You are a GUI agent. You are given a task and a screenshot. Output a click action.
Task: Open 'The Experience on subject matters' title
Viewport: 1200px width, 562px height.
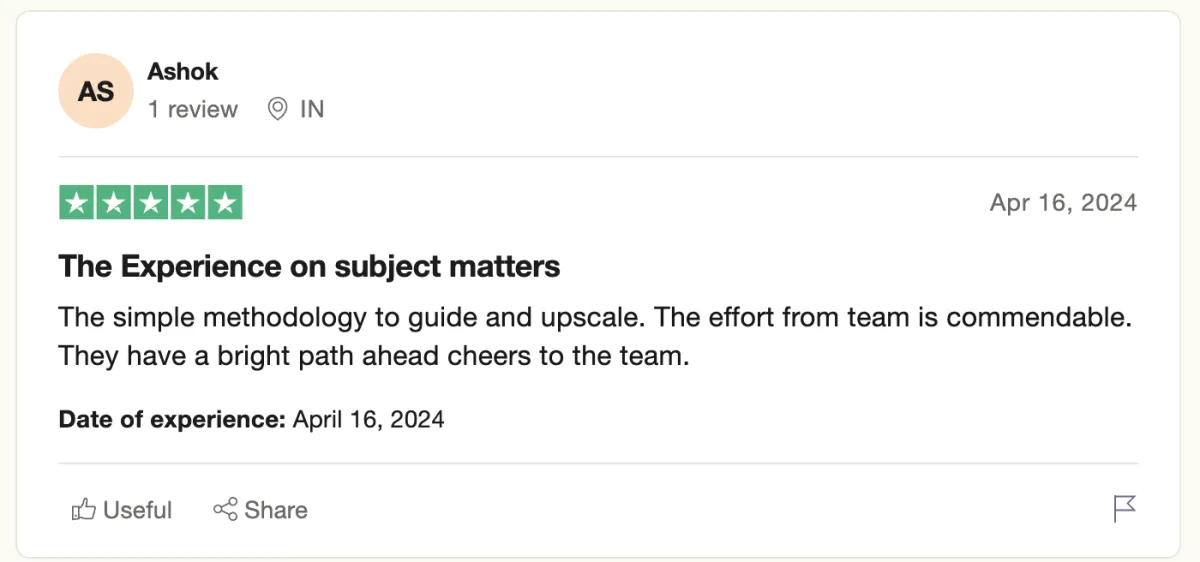(309, 267)
